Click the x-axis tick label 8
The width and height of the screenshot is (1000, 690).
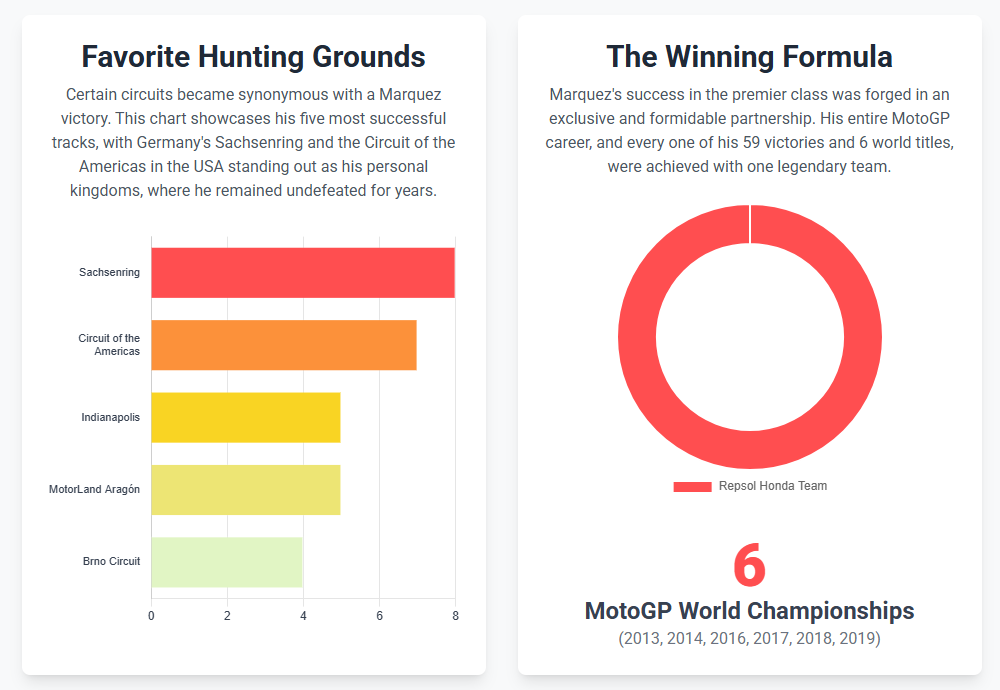pyautogui.click(x=455, y=616)
